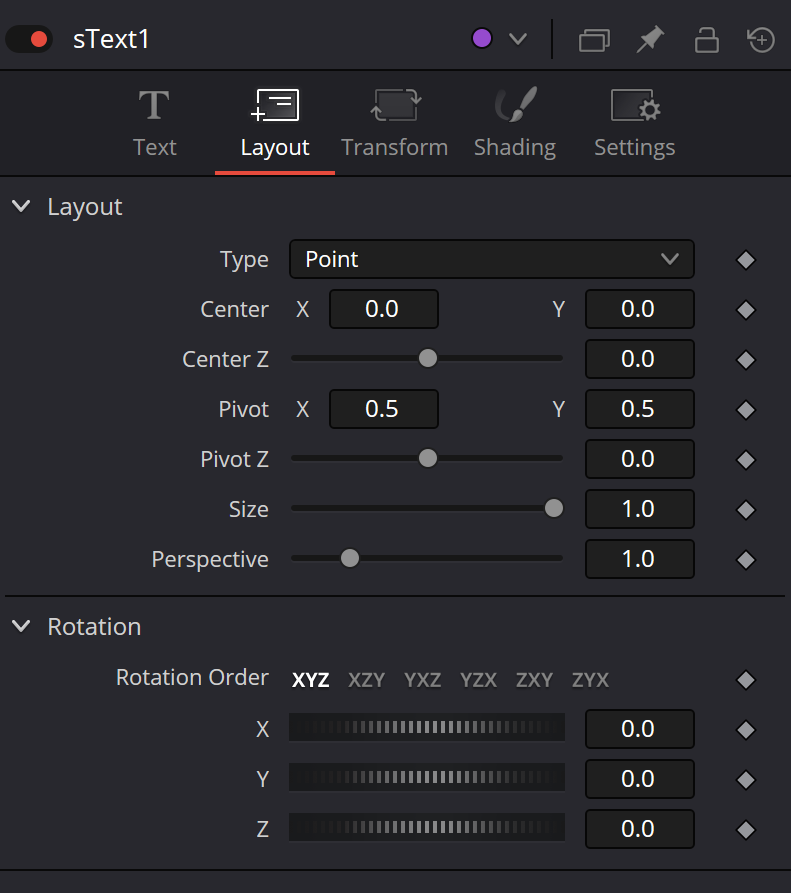This screenshot has height=893, width=791.
Task: Open the Type dropdown showing Point
Action: (492, 259)
